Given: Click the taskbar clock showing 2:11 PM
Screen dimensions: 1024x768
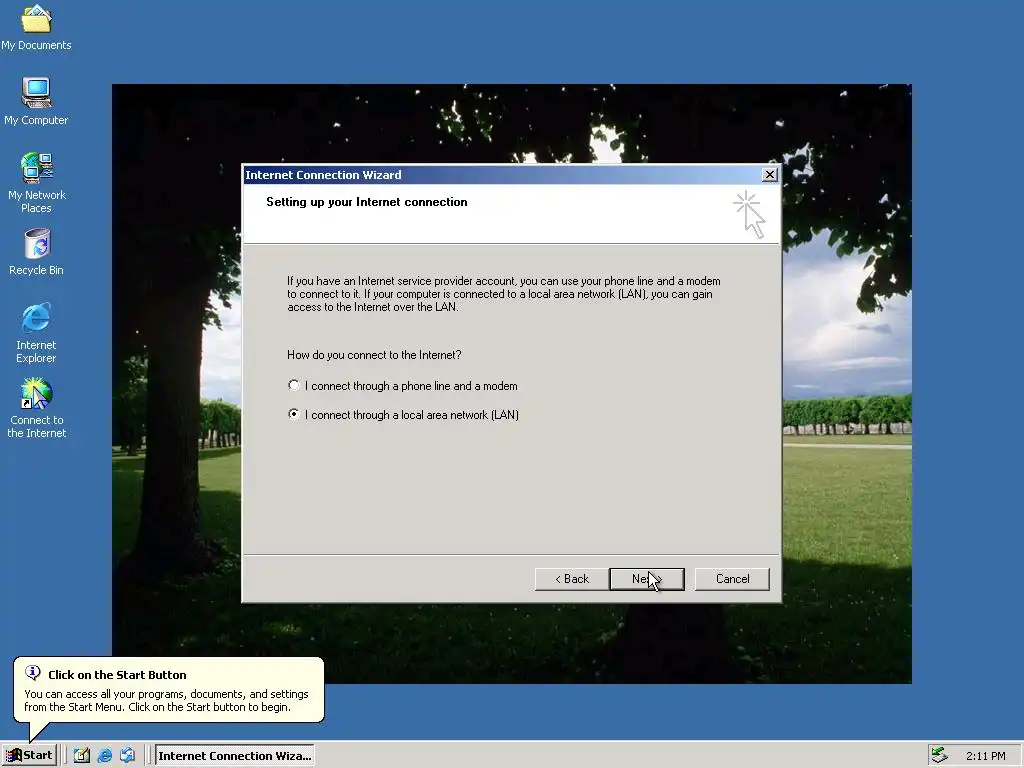Looking at the screenshot, I should click(985, 756).
